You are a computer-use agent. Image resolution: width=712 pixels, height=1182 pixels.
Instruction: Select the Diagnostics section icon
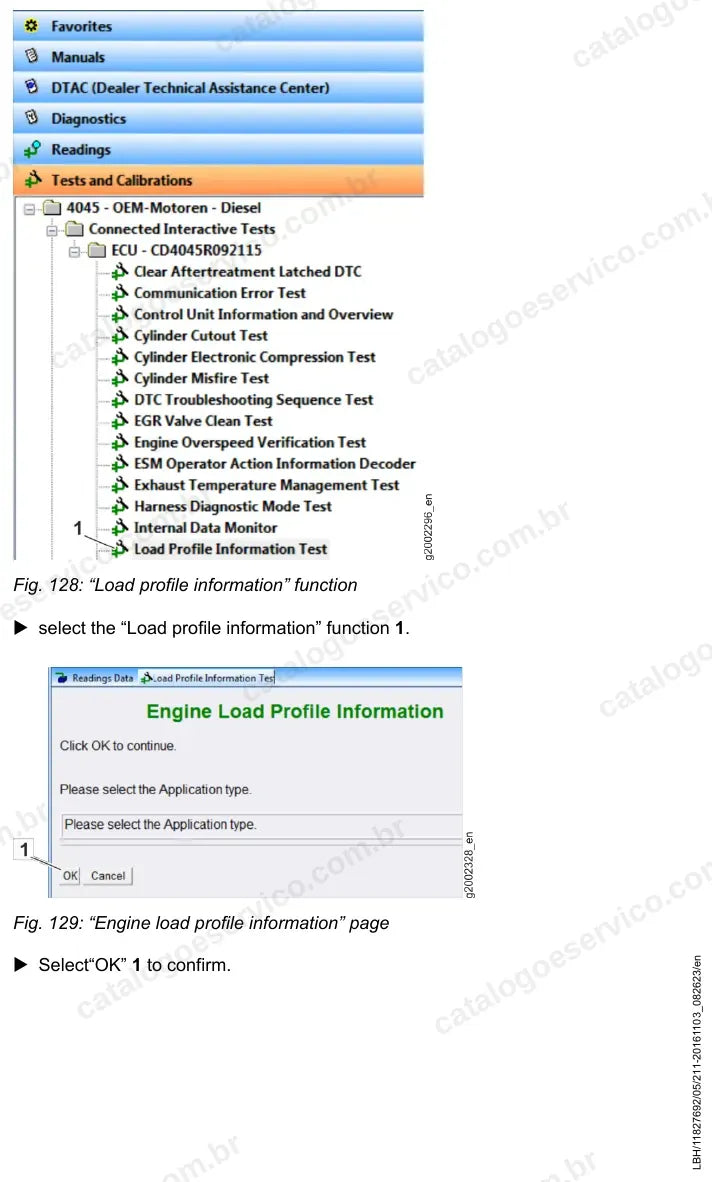click(31, 118)
